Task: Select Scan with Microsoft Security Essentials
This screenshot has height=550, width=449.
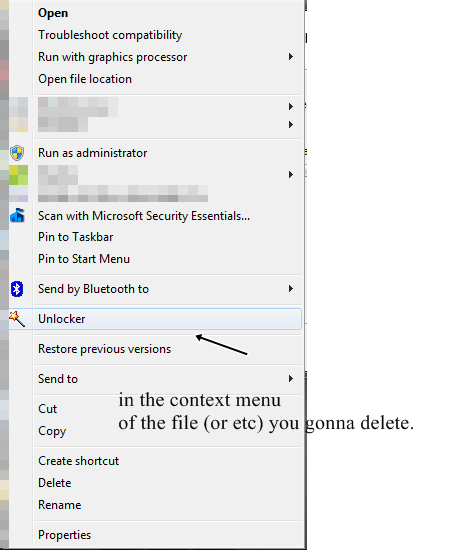Action: tap(144, 216)
